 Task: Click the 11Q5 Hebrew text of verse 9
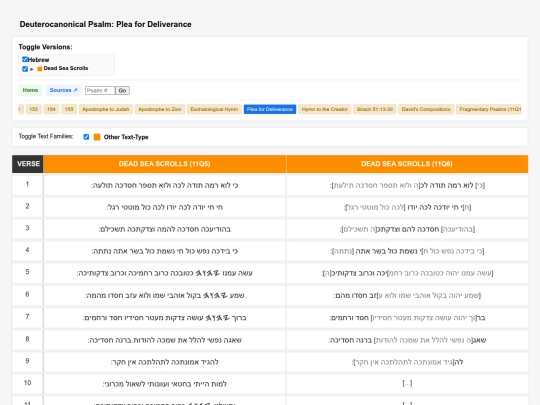click(x=165, y=362)
